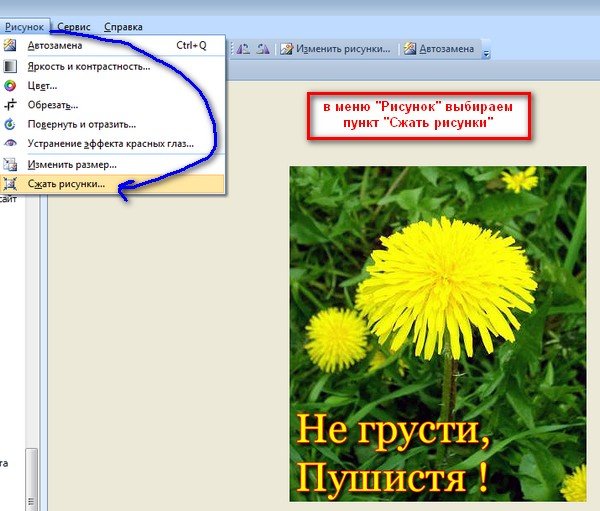Open the Сервис menu
Screen dimensions: 600x511
pos(73,27)
